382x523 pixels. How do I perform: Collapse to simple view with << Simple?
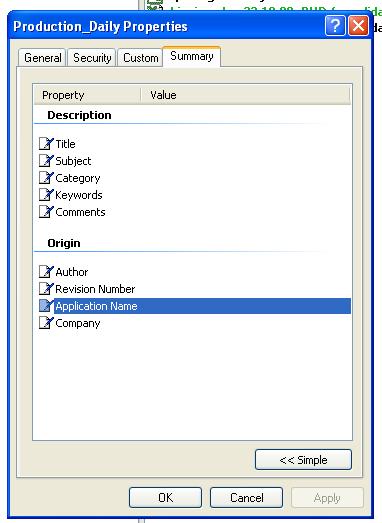click(303, 460)
